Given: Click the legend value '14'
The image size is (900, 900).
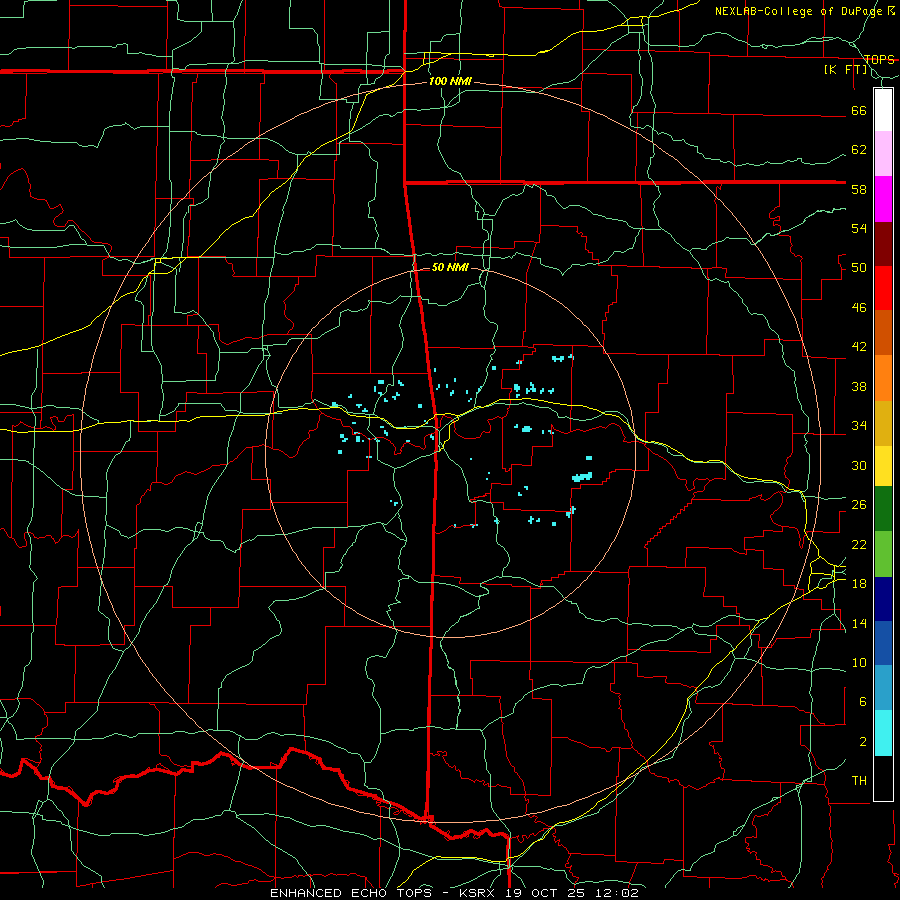Looking at the screenshot, I should (x=859, y=623).
